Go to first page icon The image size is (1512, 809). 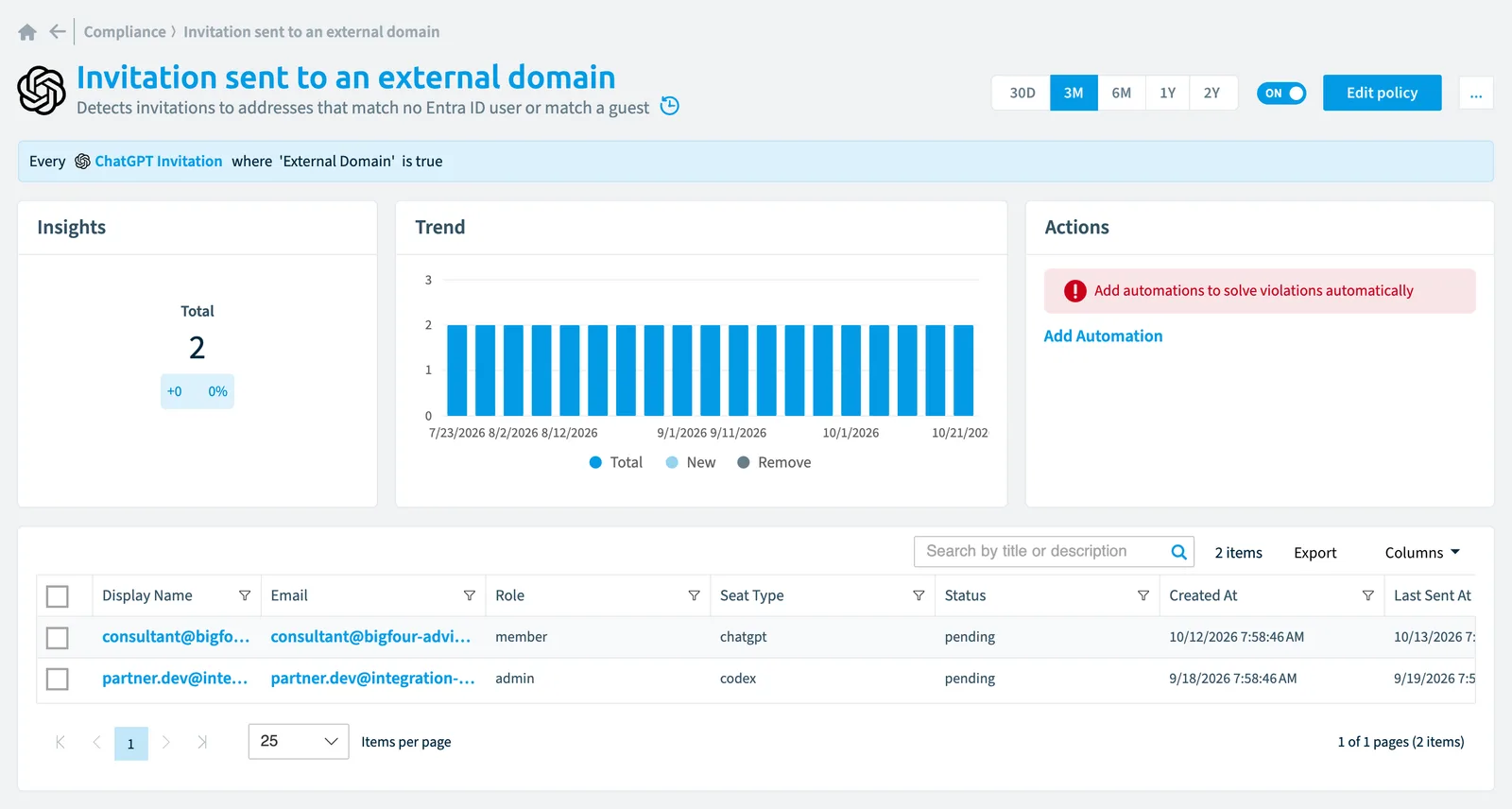coord(60,742)
